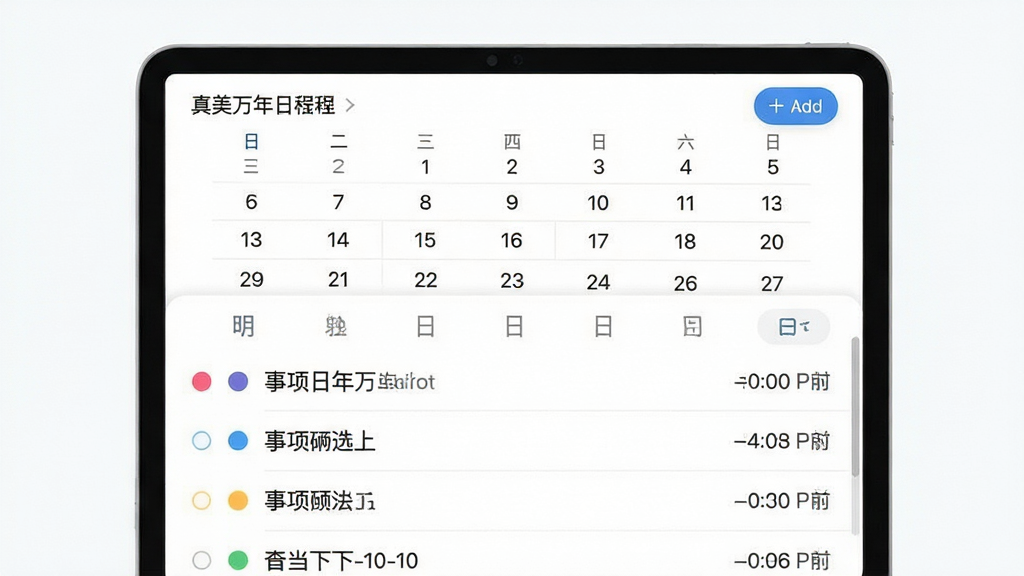Click blue color dot on 4:08 event
This screenshot has height=576, width=1024.
tap(238, 441)
